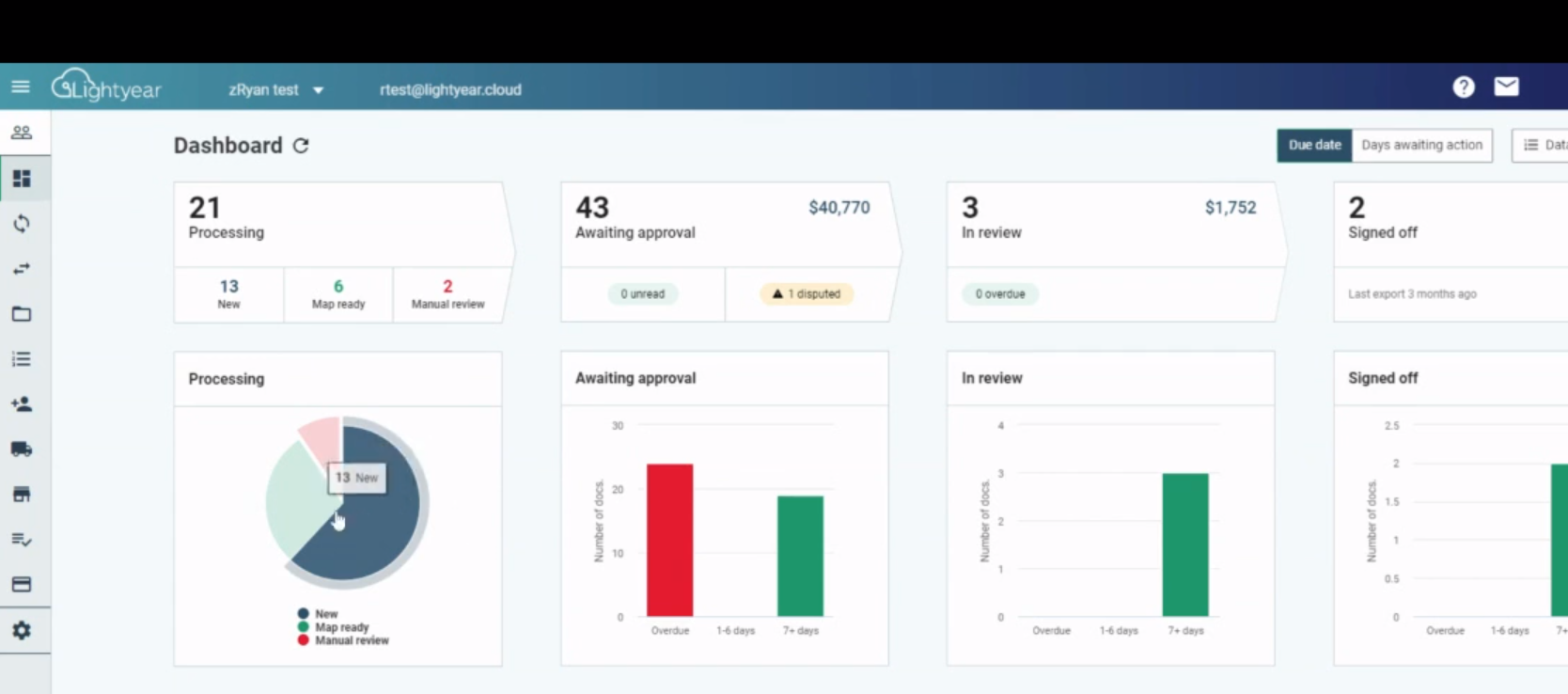
Task: Toggle the Manual review legend item
Action: pyautogui.click(x=343, y=640)
